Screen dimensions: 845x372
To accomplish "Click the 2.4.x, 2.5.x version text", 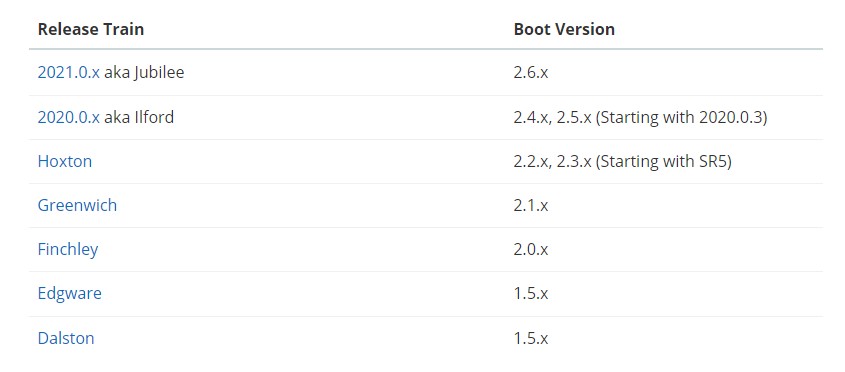I will coord(552,117).
